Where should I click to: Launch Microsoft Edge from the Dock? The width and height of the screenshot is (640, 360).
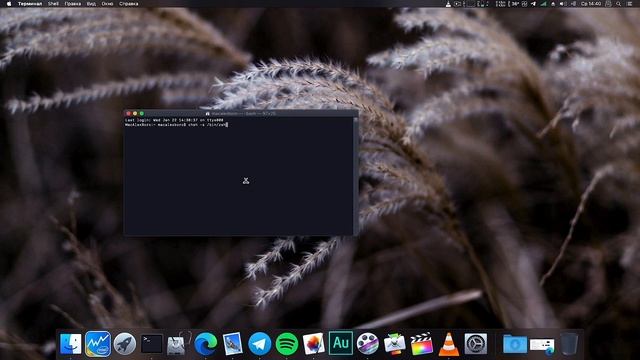click(205, 344)
